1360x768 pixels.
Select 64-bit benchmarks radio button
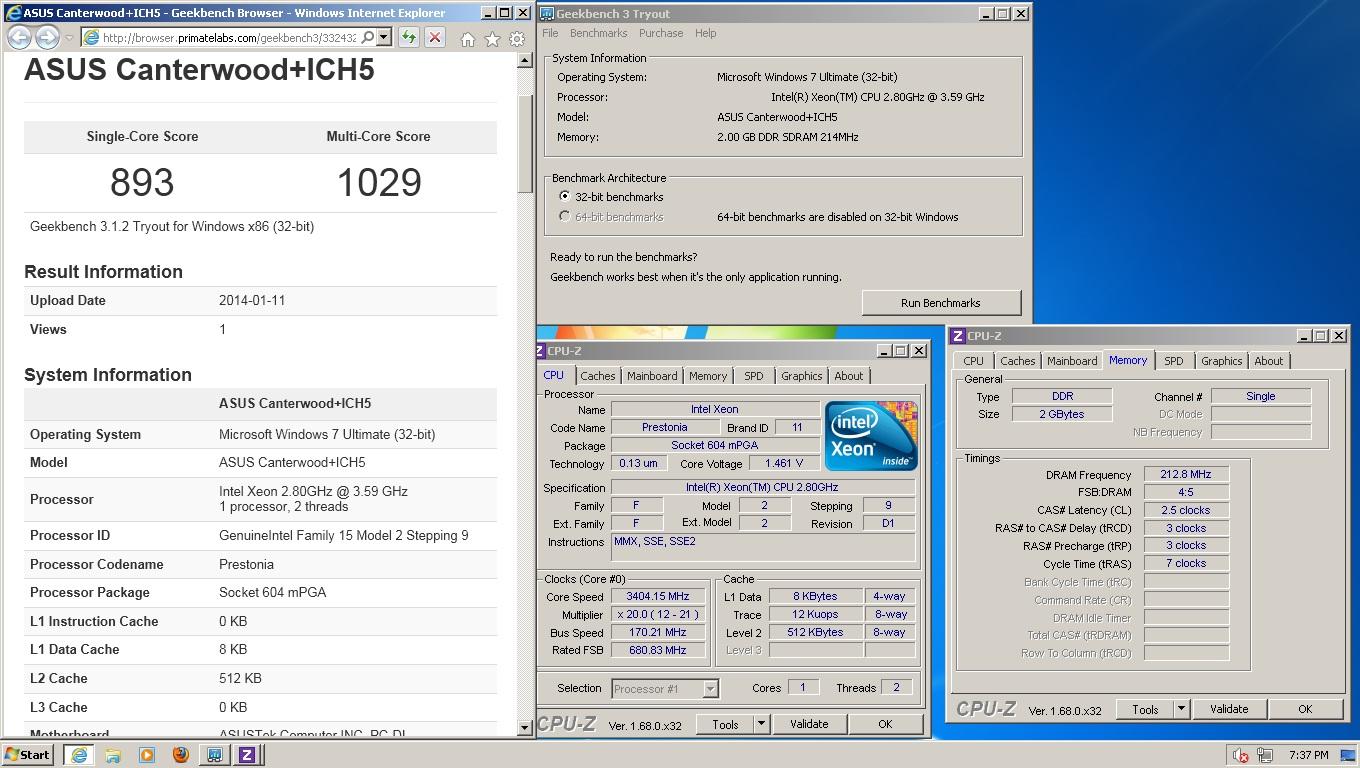pyautogui.click(x=565, y=217)
